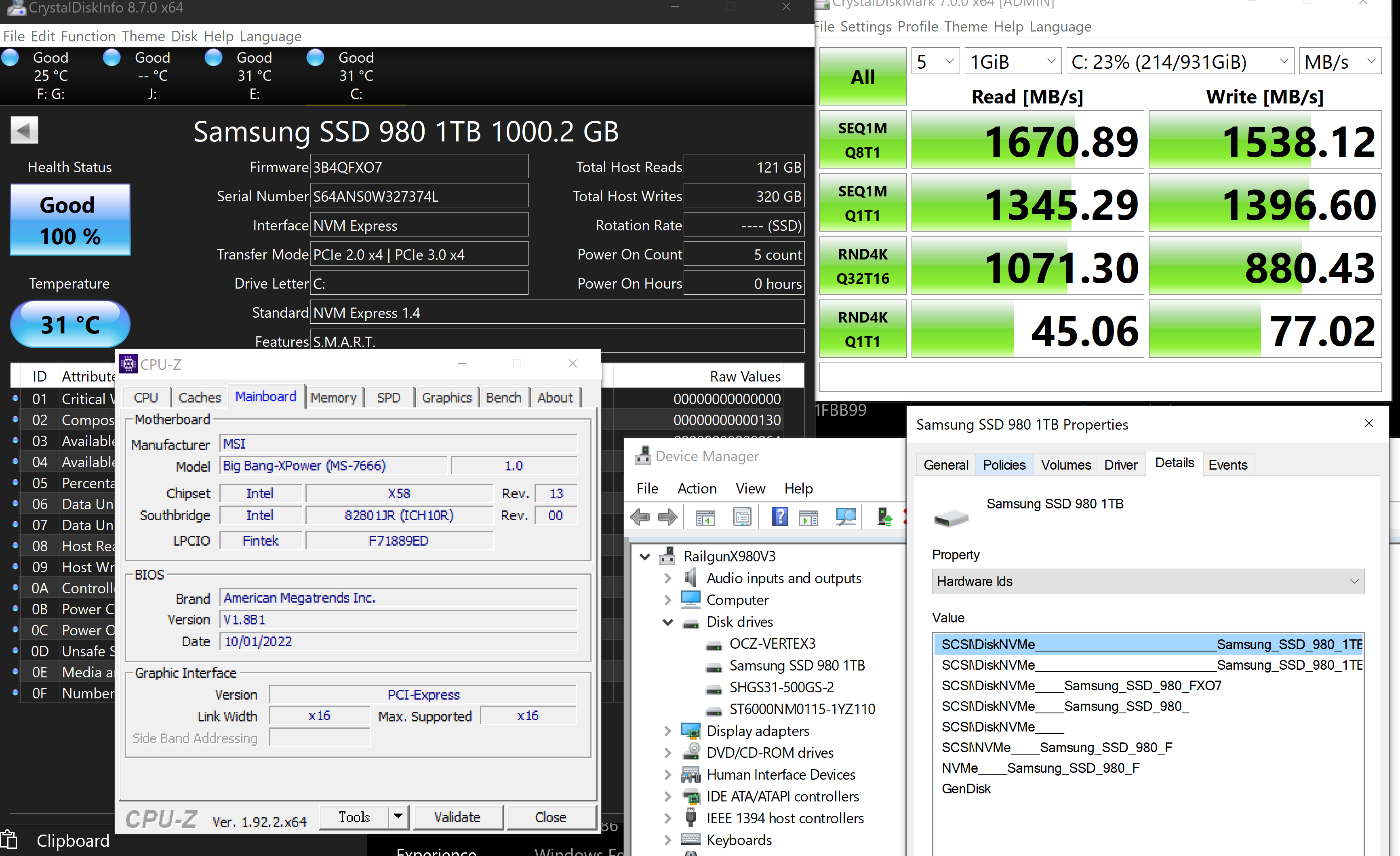This screenshot has height=856, width=1400.
Task: Click the Serial Number field S64ANS0W327374L
Action: click(x=419, y=196)
